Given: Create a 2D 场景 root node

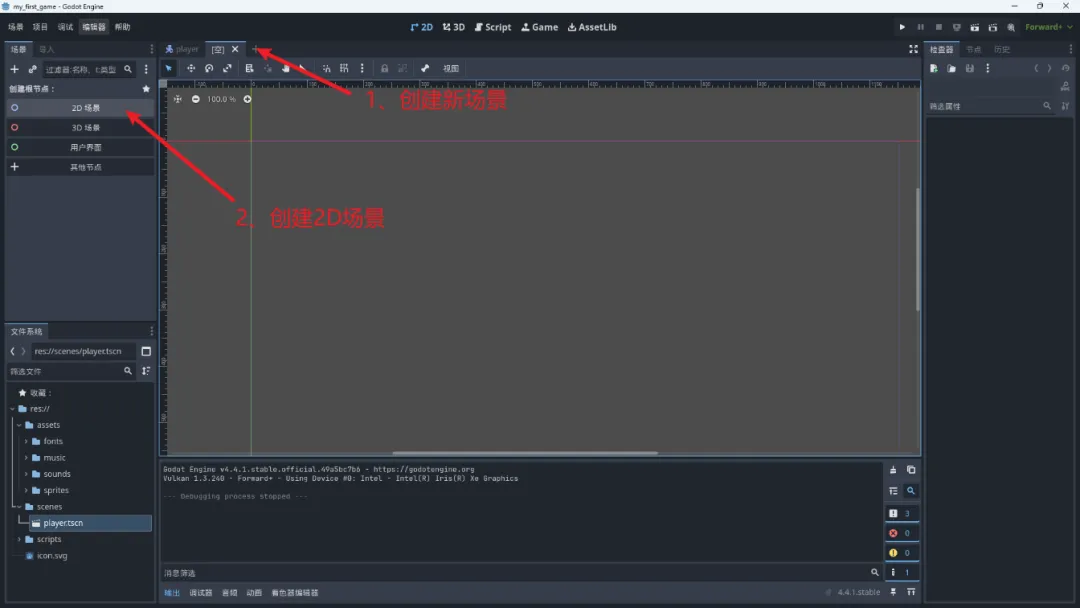Looking at the screenshot, I should pos(80,108).
